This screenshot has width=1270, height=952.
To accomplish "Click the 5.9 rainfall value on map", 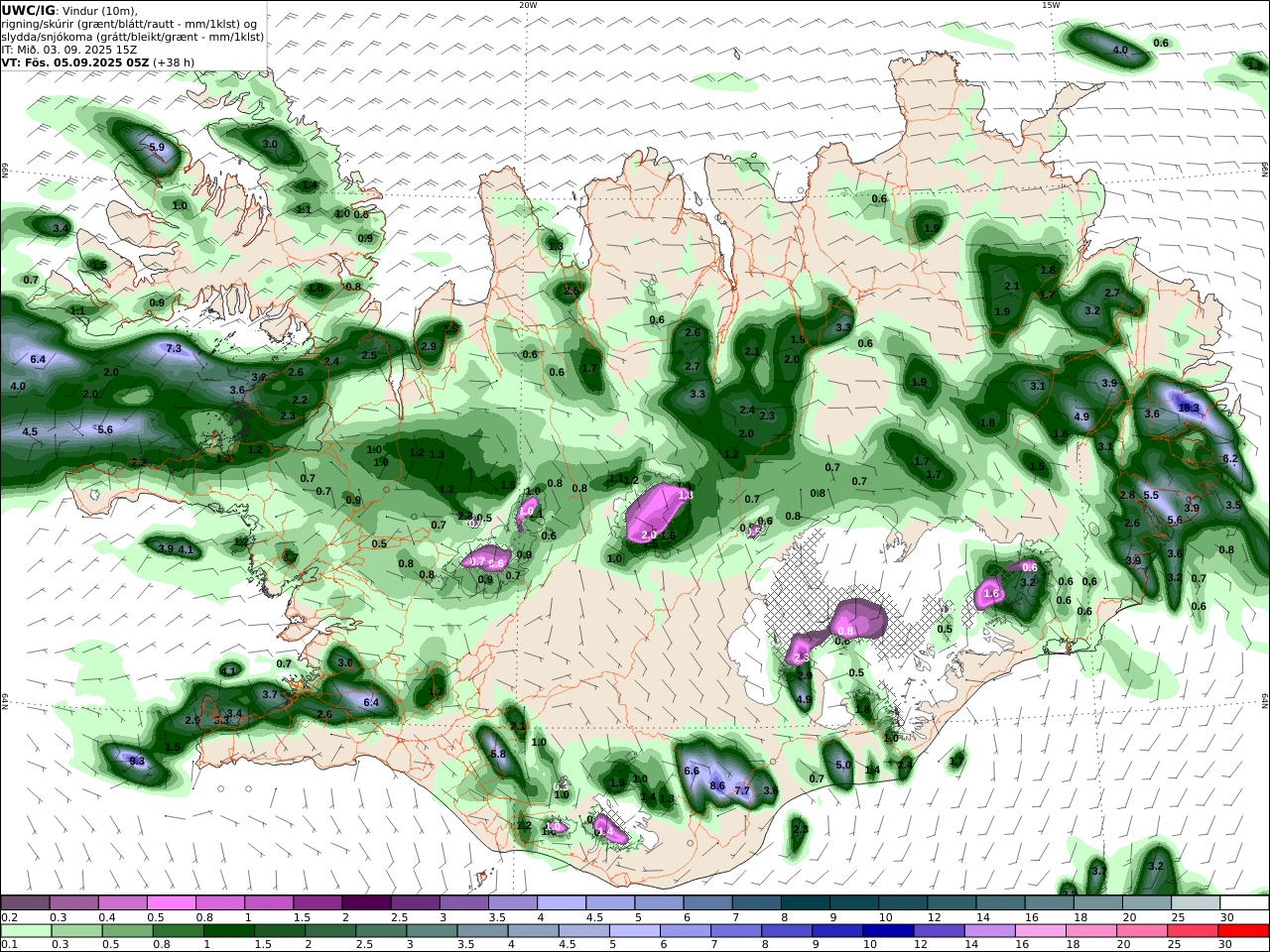I will point(157,147).
